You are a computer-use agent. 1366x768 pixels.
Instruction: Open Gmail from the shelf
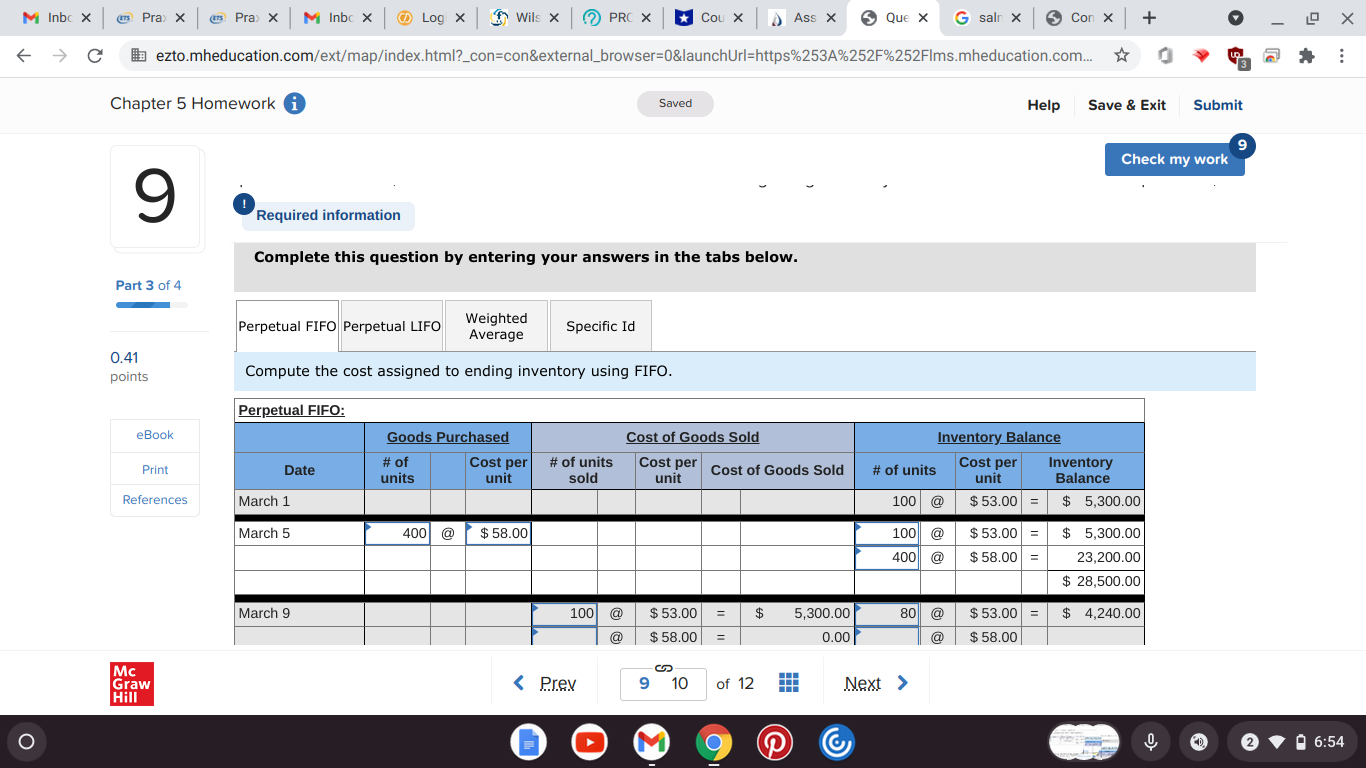pyautogui.click(x=651, y=742)
